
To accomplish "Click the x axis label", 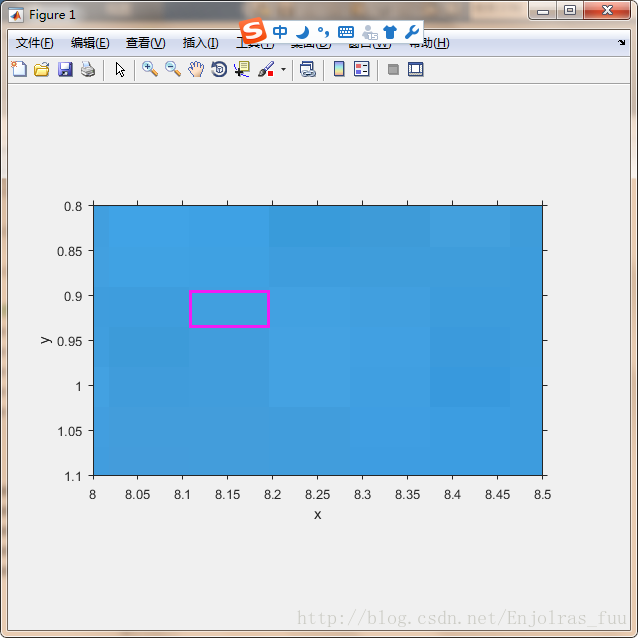I will coord(317,515).
